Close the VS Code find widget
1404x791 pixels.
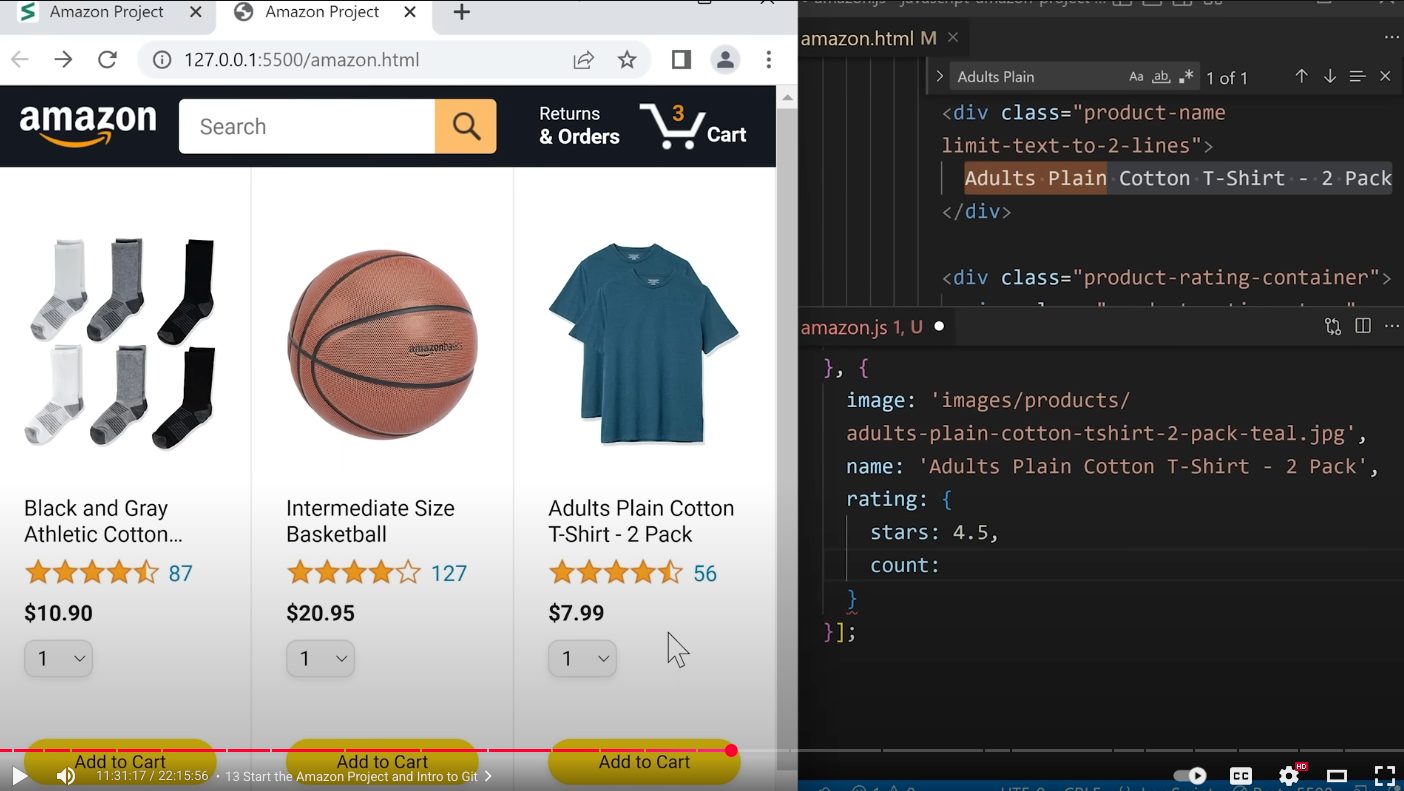pos(1385,77)
